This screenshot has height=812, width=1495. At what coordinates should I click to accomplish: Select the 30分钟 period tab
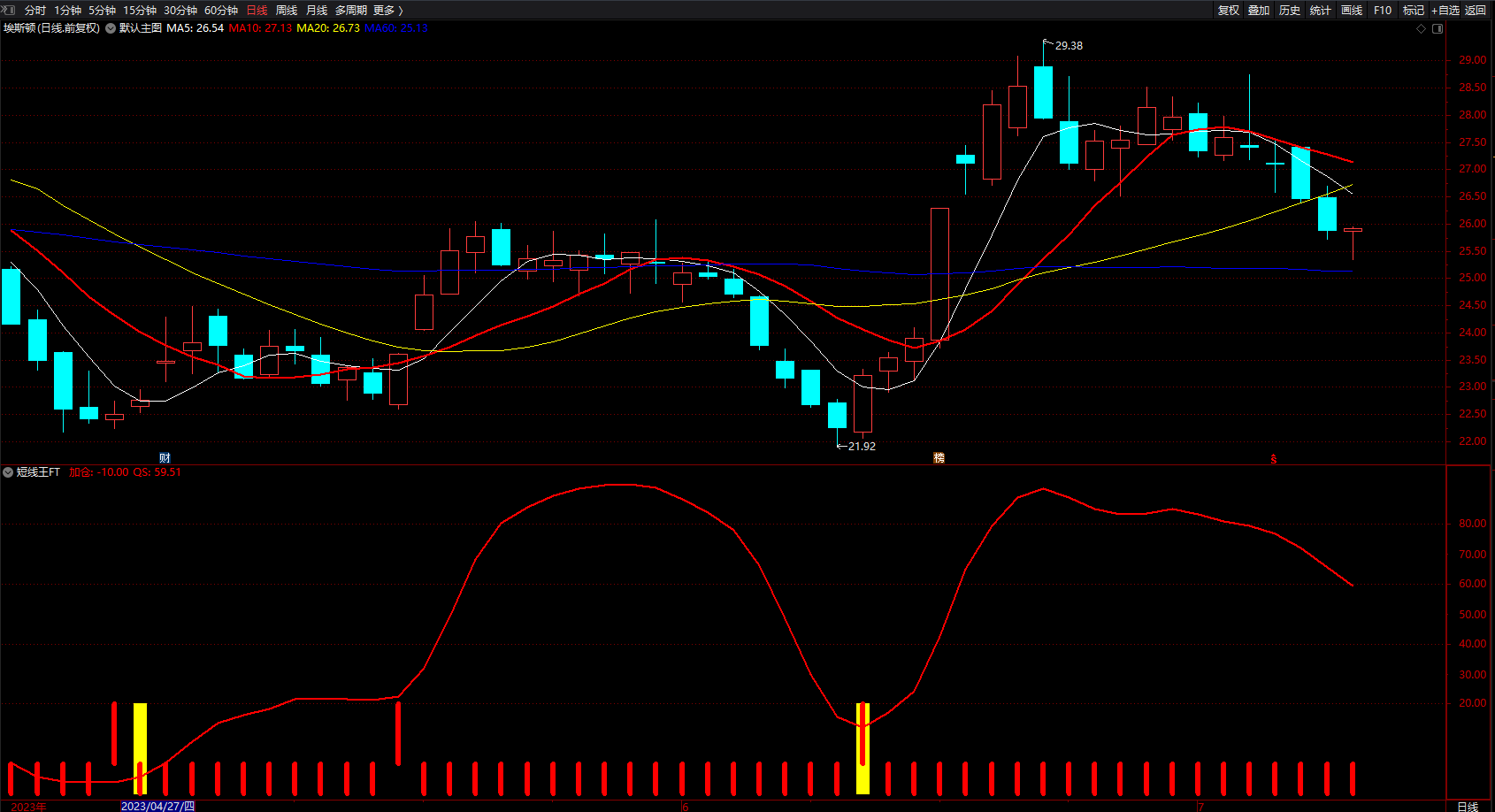(x=180, y=11)
